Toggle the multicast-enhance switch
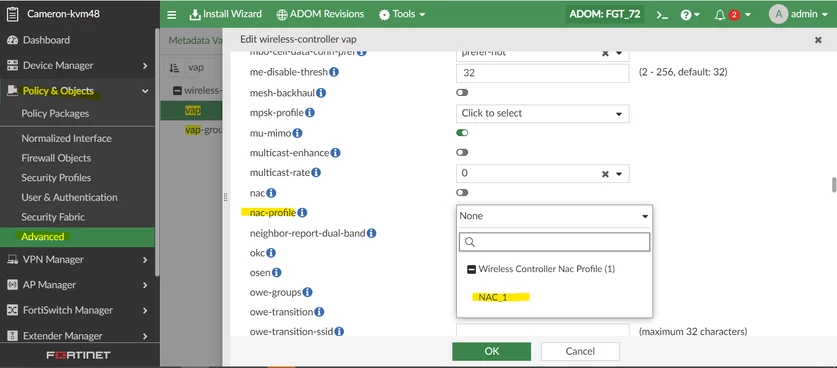Viewport: 837px width, 368px height. [462, 153]
